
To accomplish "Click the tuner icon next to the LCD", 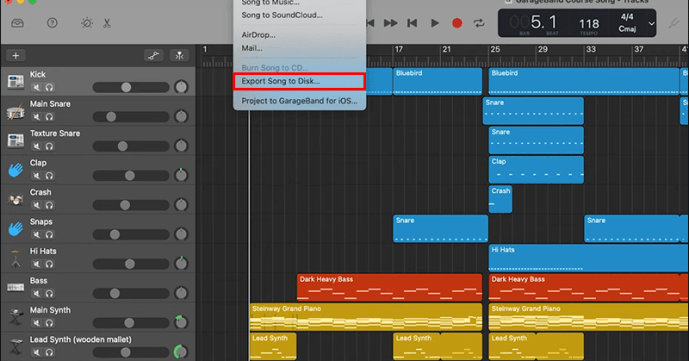I will [674, 23].
